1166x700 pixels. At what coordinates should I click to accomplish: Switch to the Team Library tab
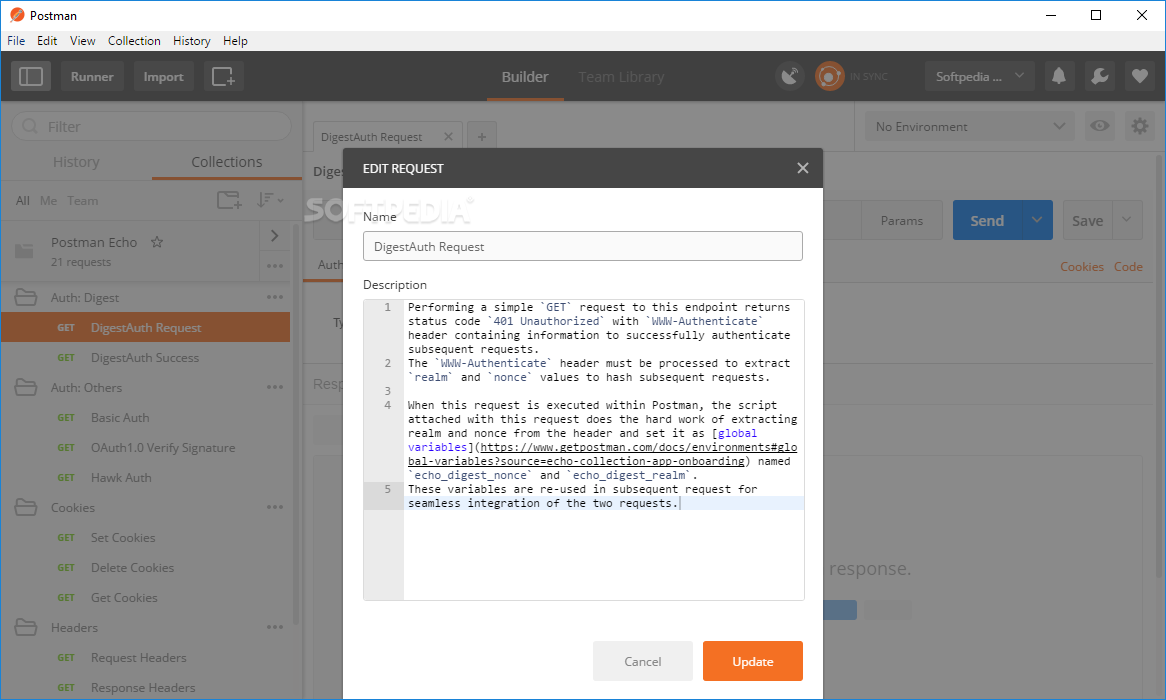pos(621,77)
